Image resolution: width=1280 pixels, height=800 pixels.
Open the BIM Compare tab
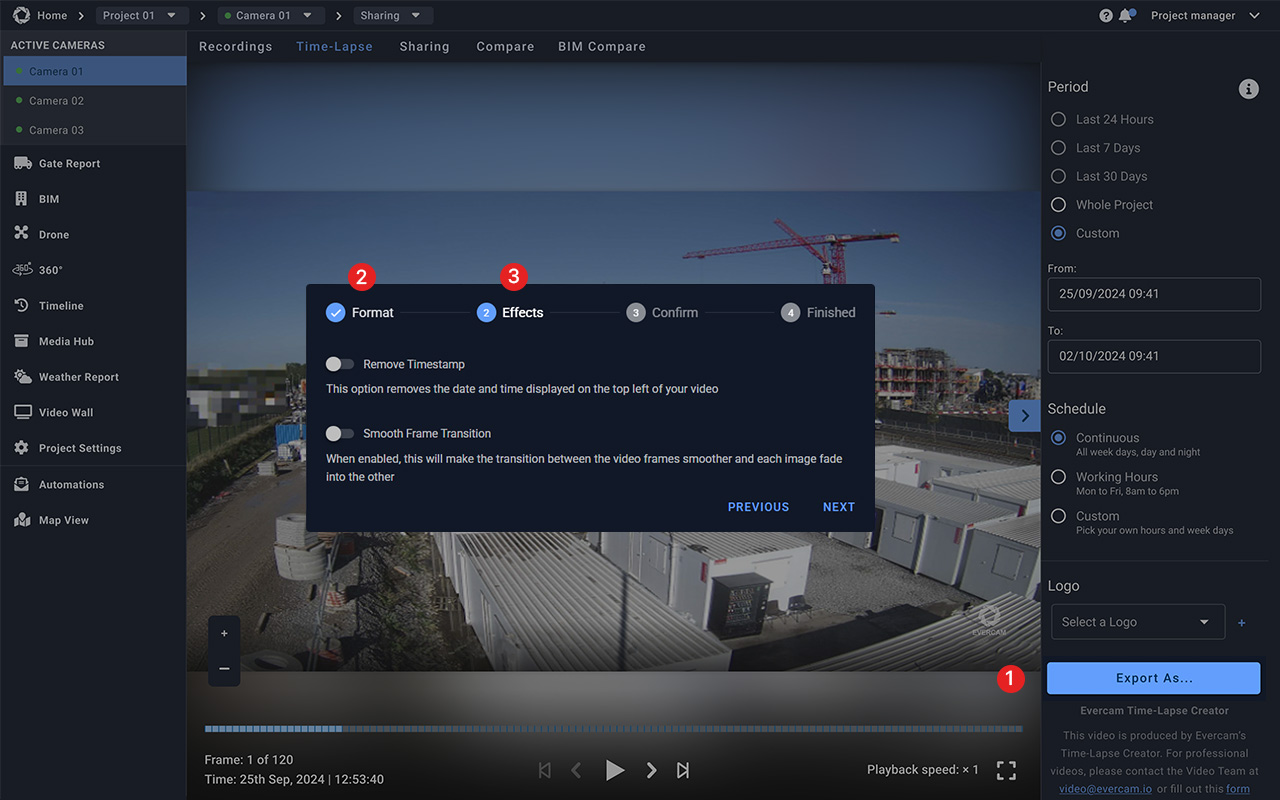click(x=602, y=46)
